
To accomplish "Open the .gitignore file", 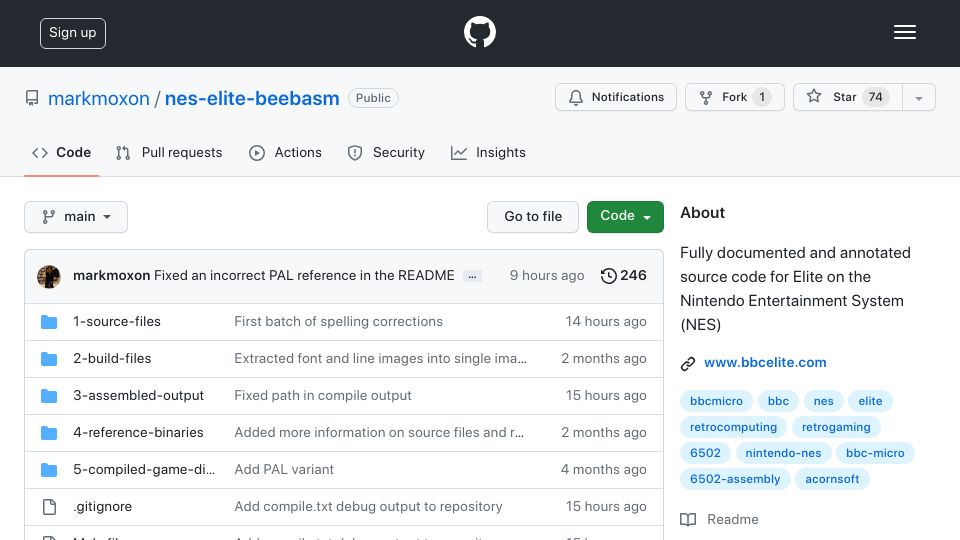I will (x=102, y=507).
